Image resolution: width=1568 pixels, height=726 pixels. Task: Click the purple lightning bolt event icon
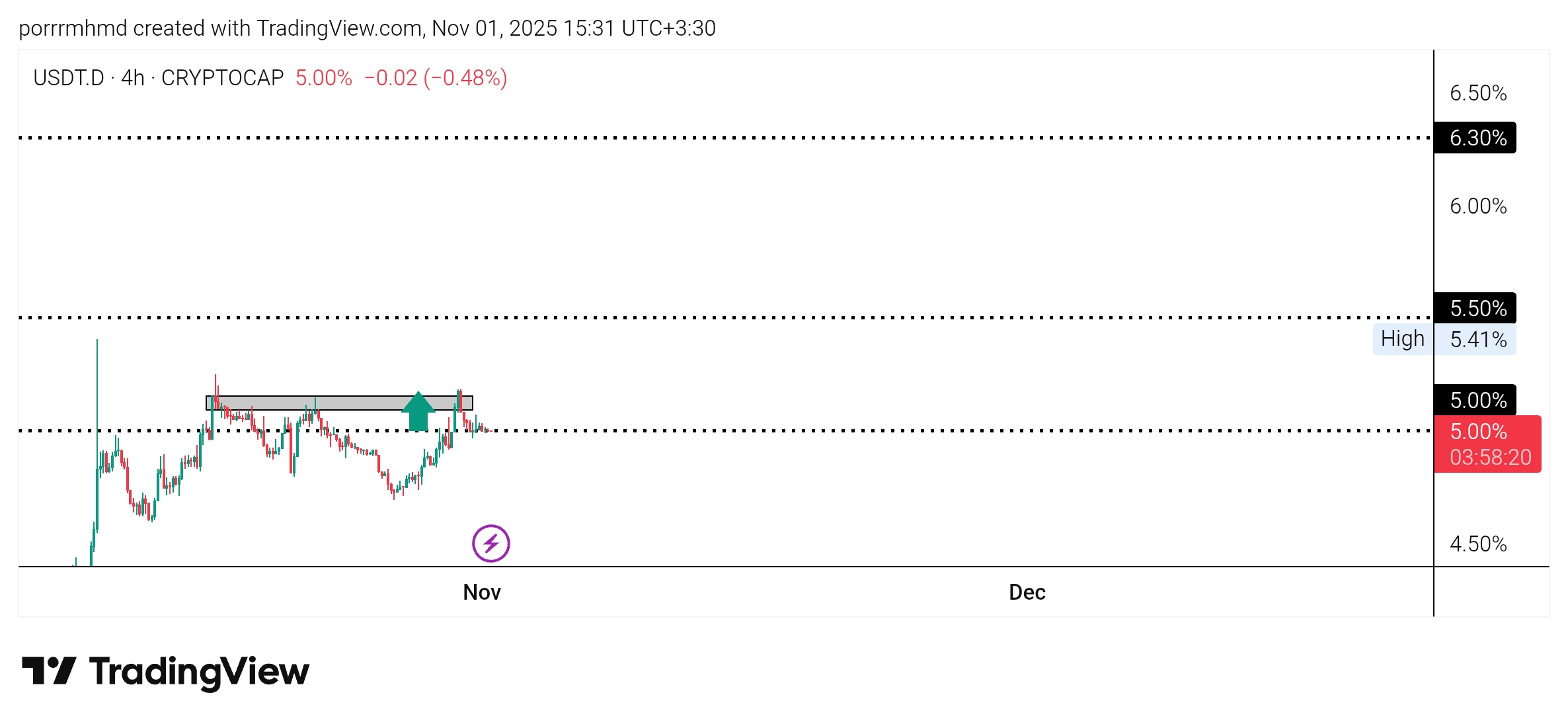point(490,544)
